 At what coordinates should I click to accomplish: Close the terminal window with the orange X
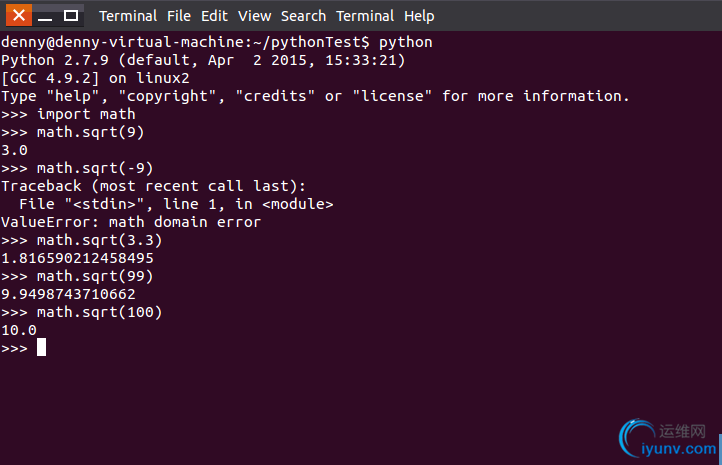tap(19, 16)
